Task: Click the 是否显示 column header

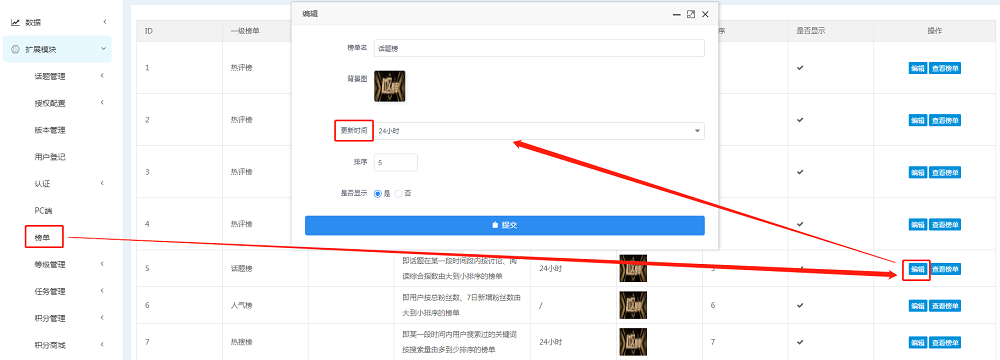Action: point(811,31)
